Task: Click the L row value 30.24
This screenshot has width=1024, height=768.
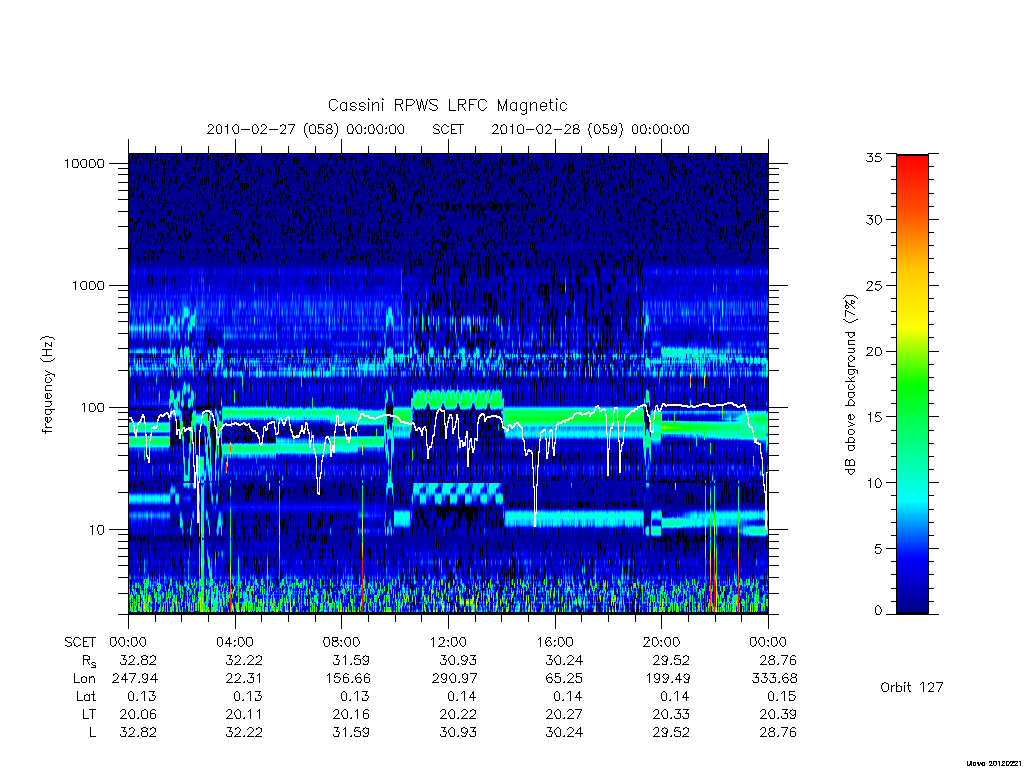Action: 564,733
